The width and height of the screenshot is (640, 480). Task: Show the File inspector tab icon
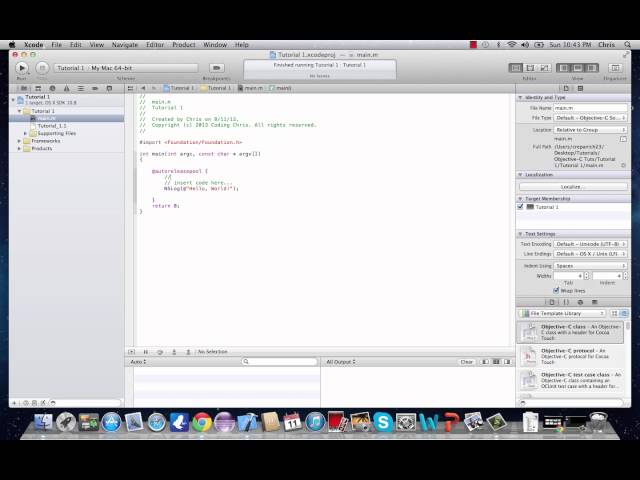click(566, 88)
